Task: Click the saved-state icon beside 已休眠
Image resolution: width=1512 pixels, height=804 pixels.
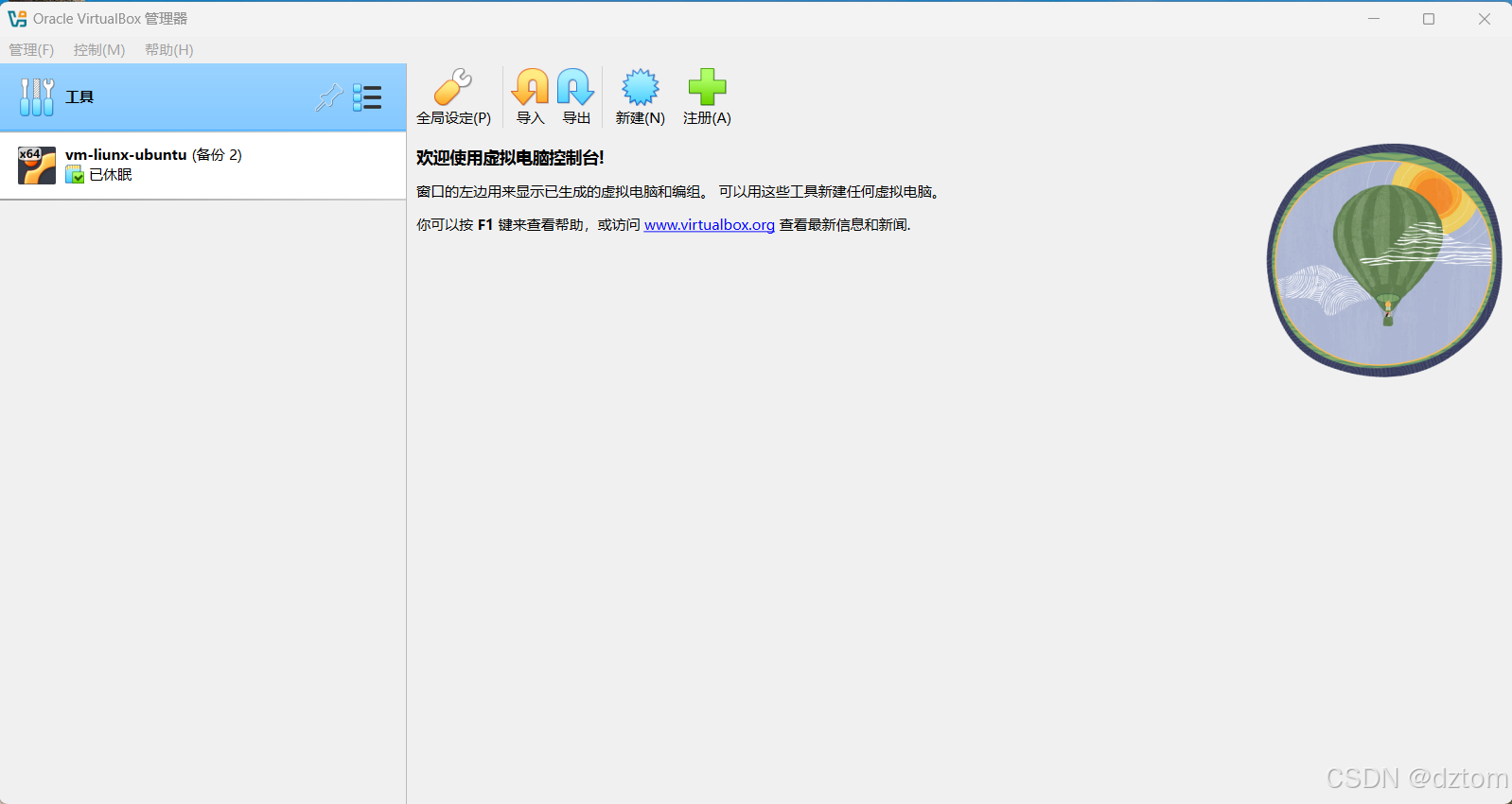Action: click(75, 175)
